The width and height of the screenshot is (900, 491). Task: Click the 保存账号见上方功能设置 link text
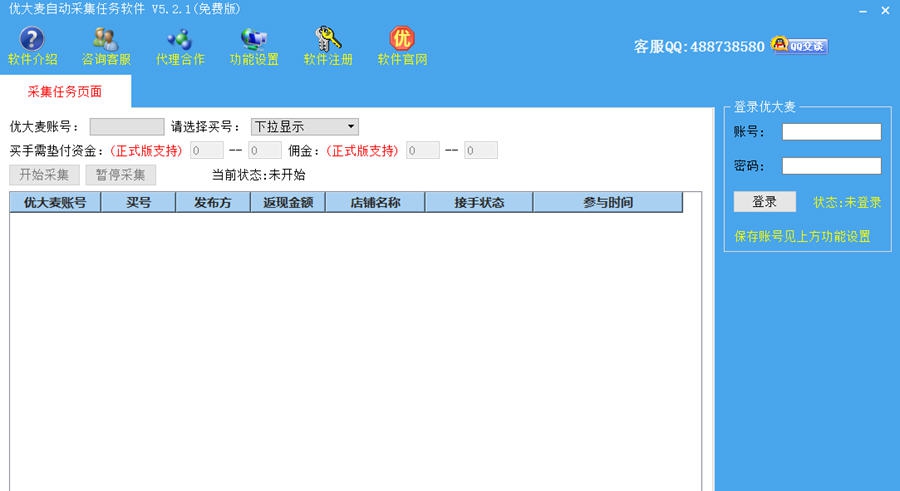coord(802,236)
